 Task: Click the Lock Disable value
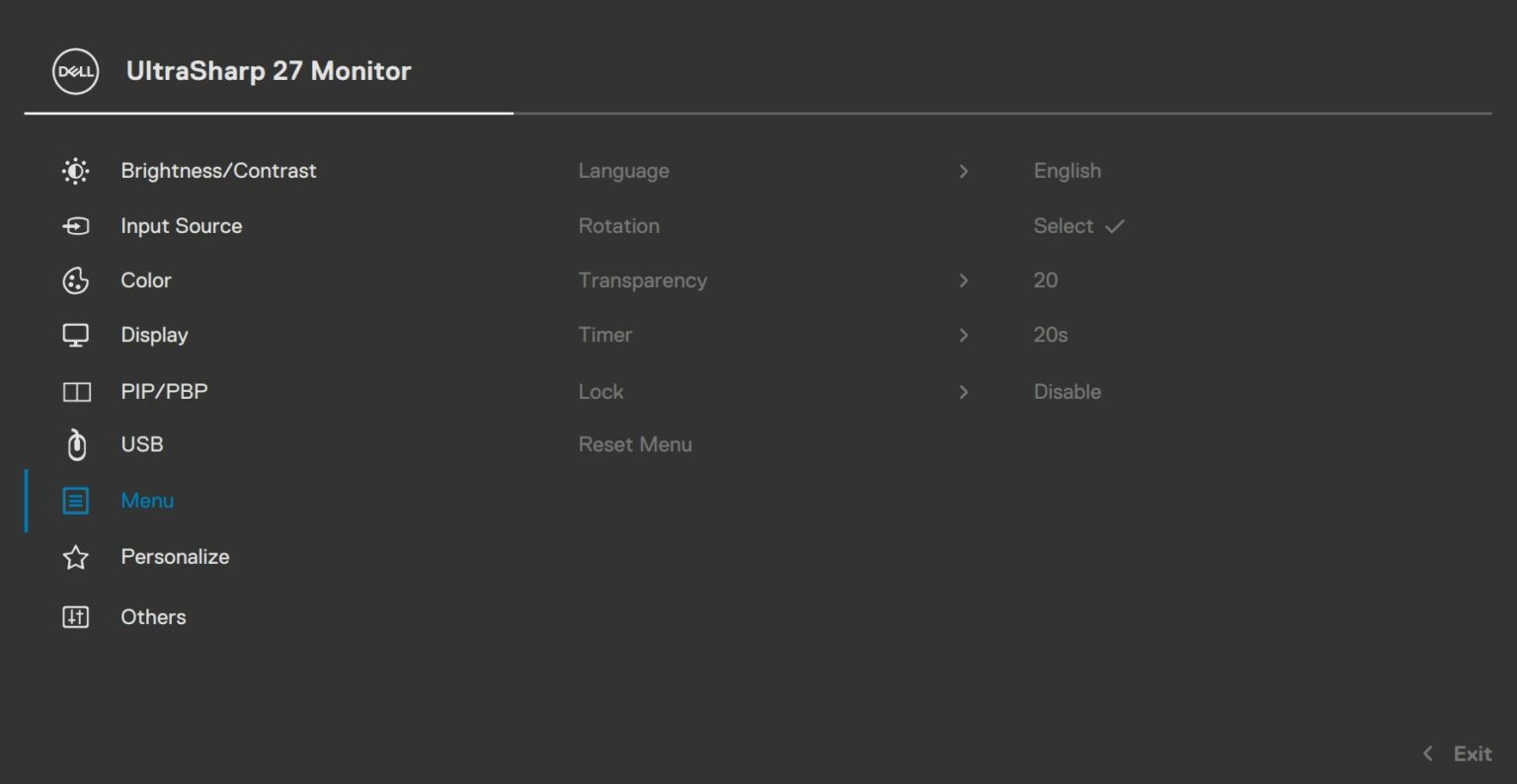pos(1067,392)
